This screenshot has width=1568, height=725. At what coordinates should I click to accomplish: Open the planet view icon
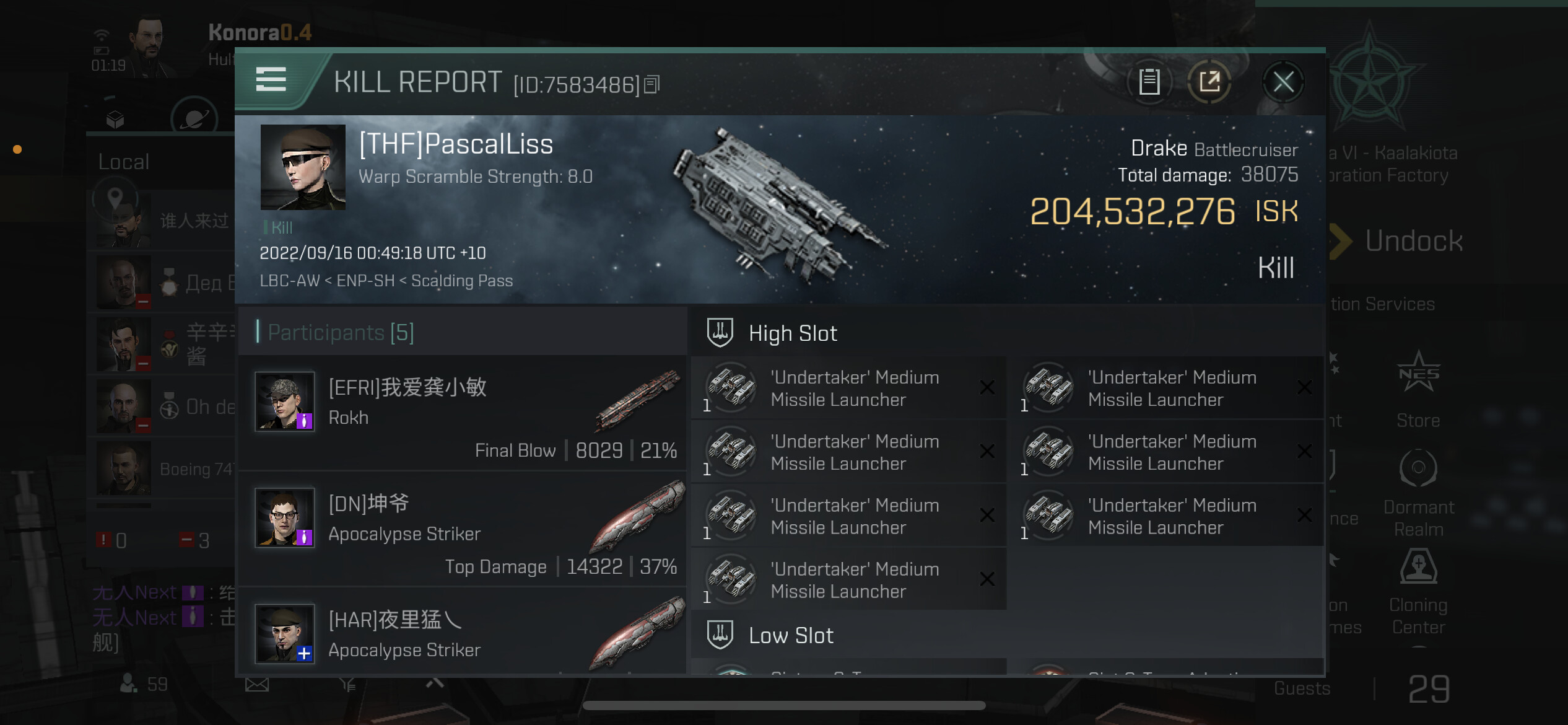pos(194,117)
